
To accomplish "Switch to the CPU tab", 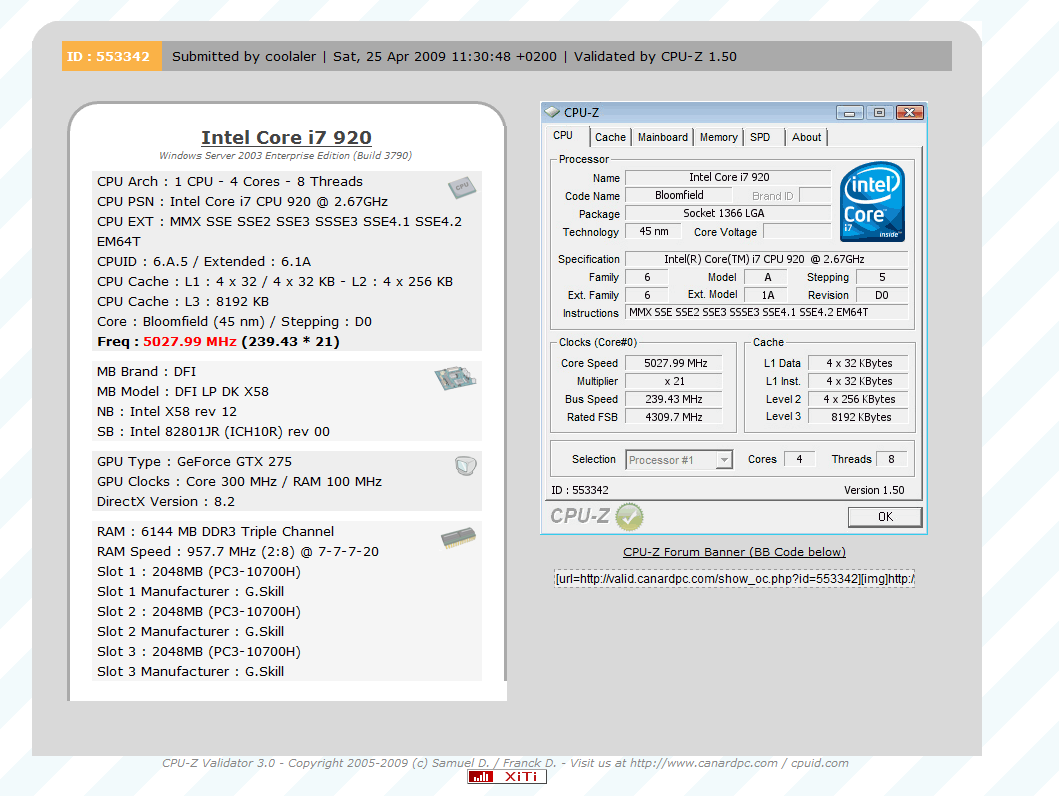I will pyautogui.click(x=563, y=136).
